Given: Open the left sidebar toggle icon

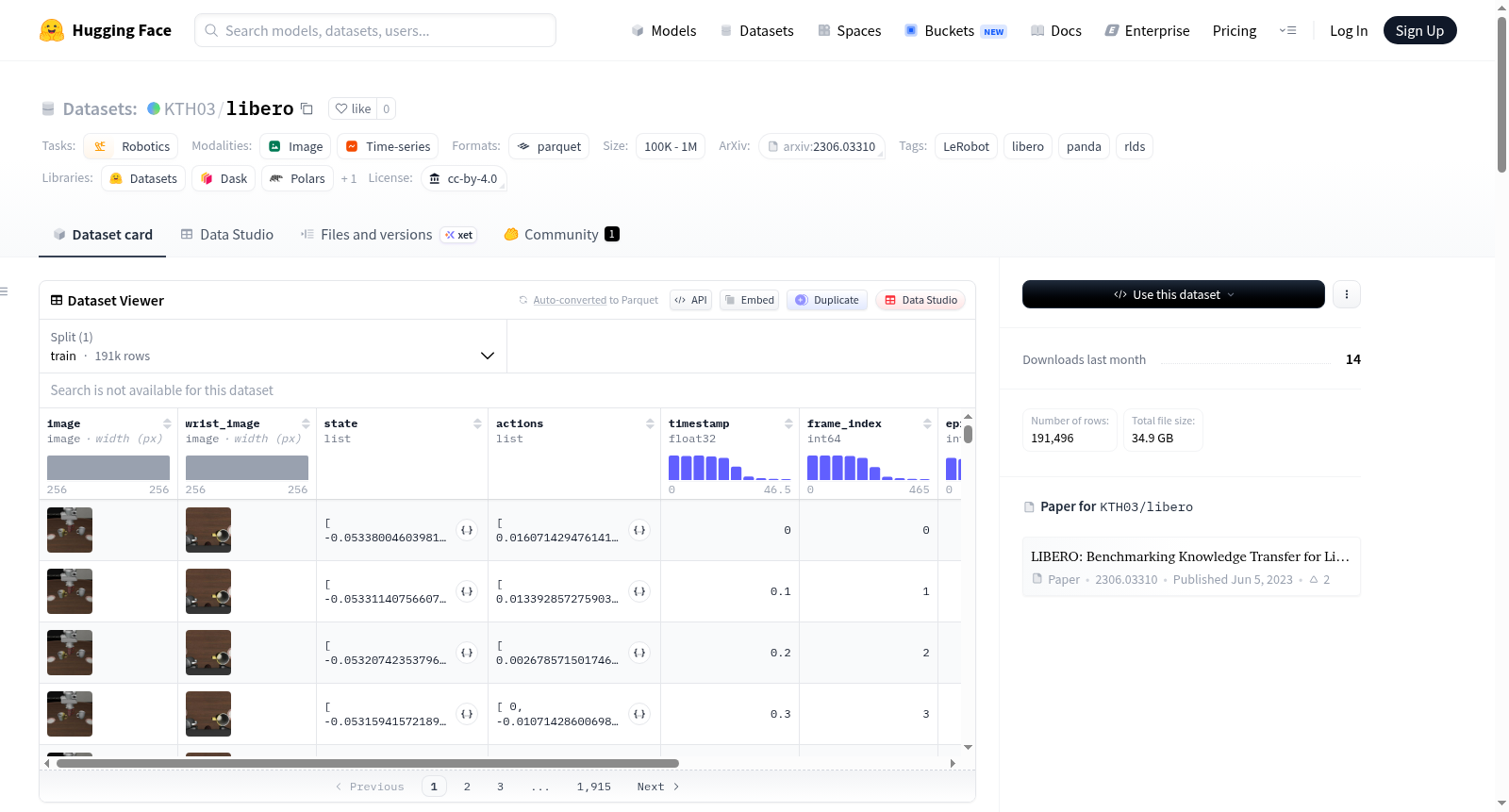Looking at the screenshot, I should coord(4,291).
